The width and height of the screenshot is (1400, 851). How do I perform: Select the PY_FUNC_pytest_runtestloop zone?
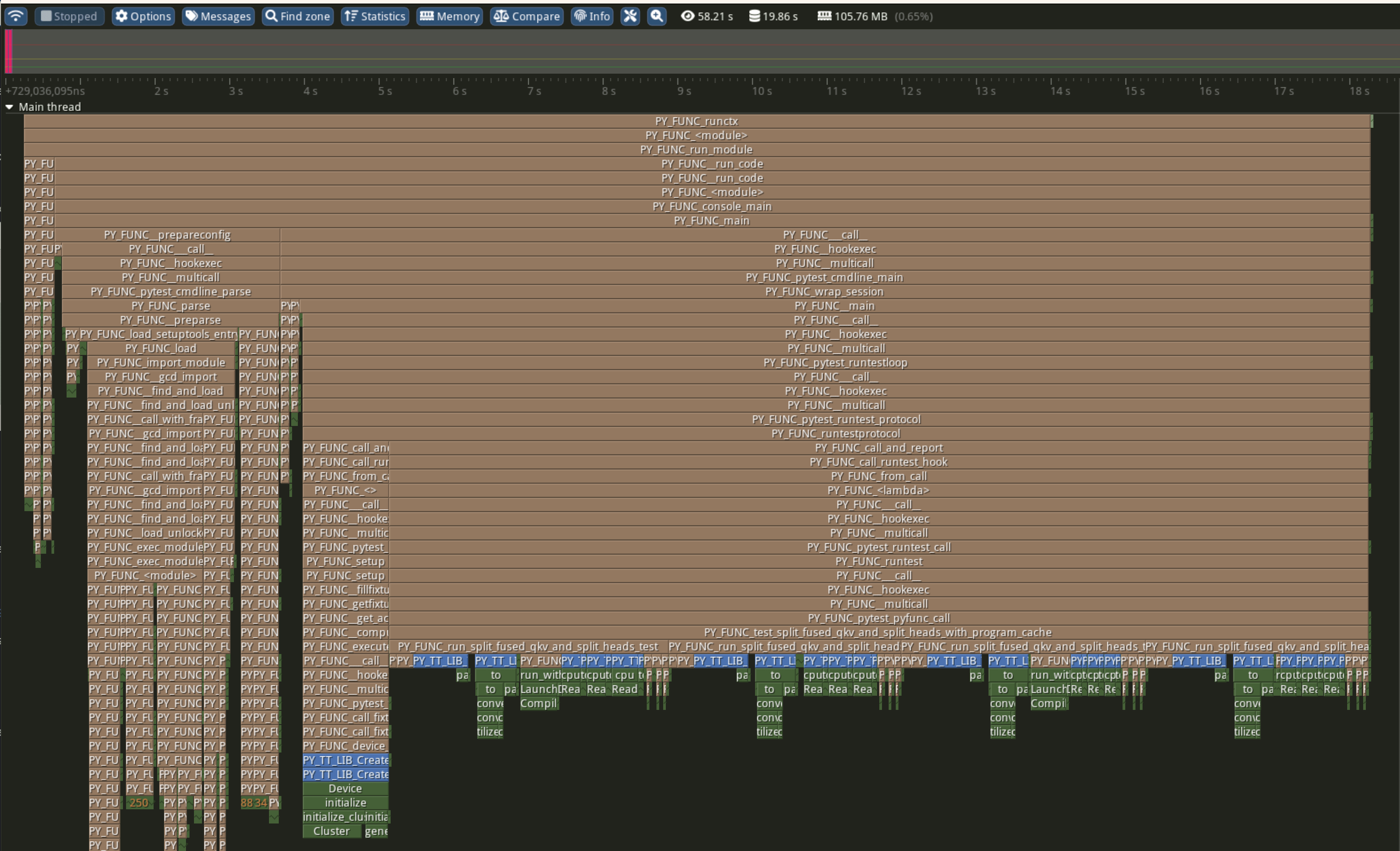coord(834,362)
